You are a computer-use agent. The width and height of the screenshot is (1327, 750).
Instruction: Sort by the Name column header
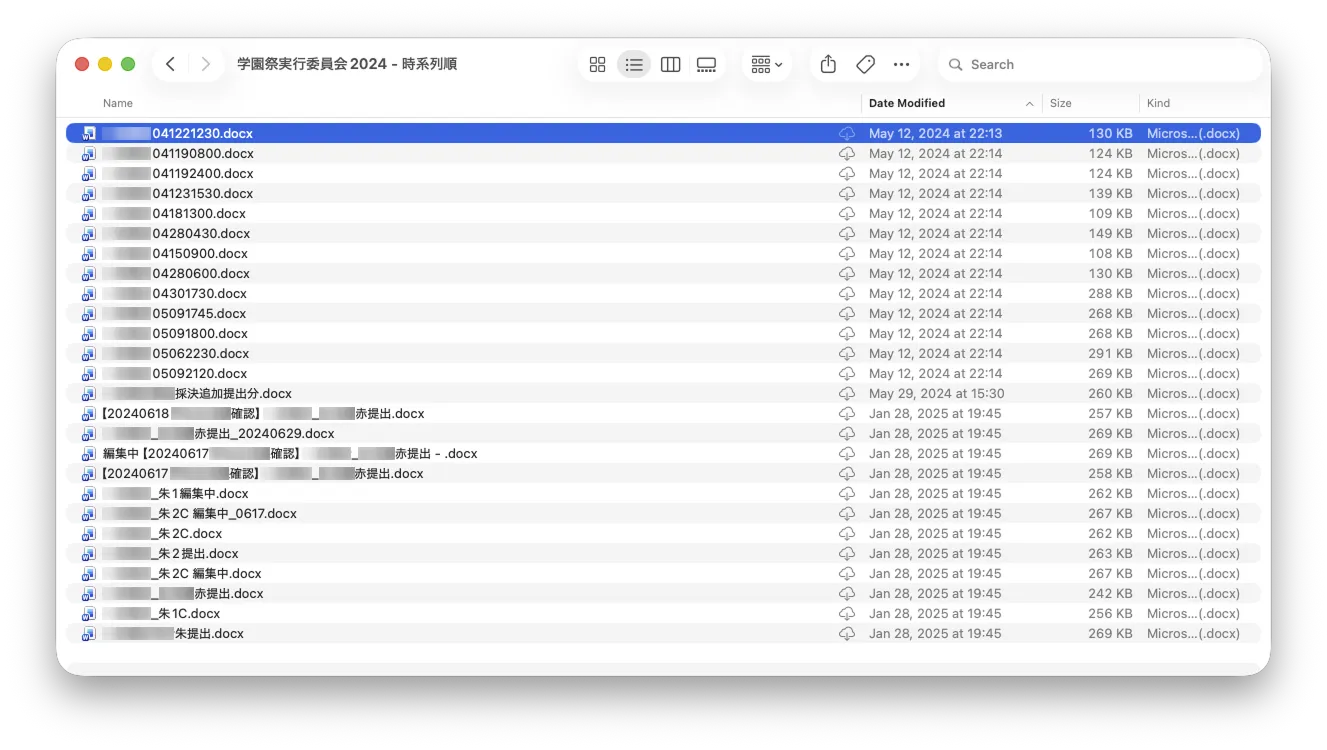click(x=118, y=103)
